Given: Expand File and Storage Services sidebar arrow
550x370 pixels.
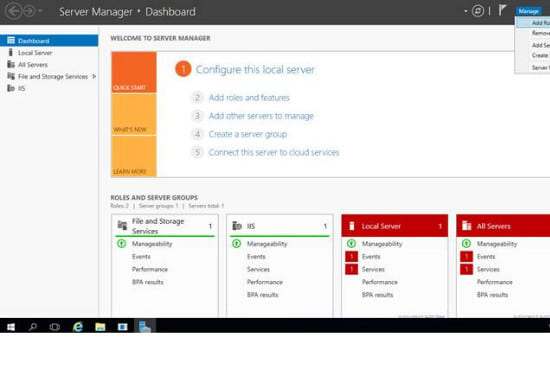Looking at the screenshot, I should coord(94,76).
